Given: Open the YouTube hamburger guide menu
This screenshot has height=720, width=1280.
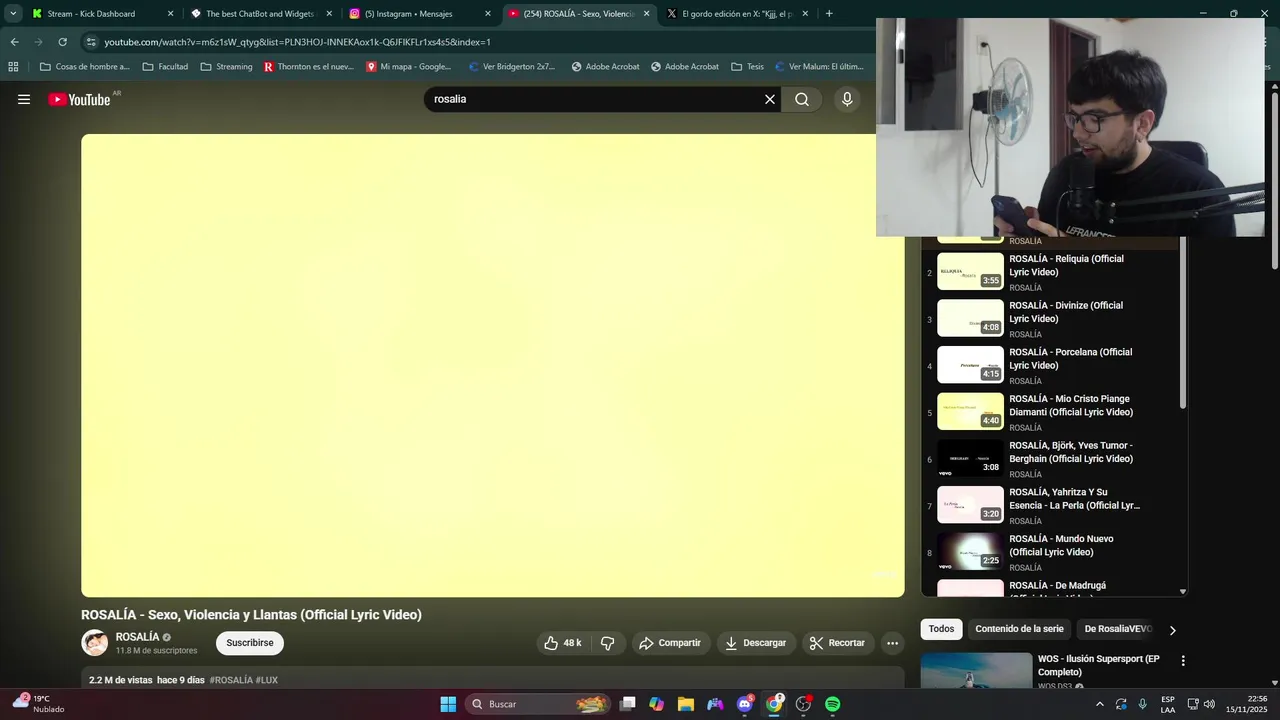Looking at the screenshot, I should point(24,99).
